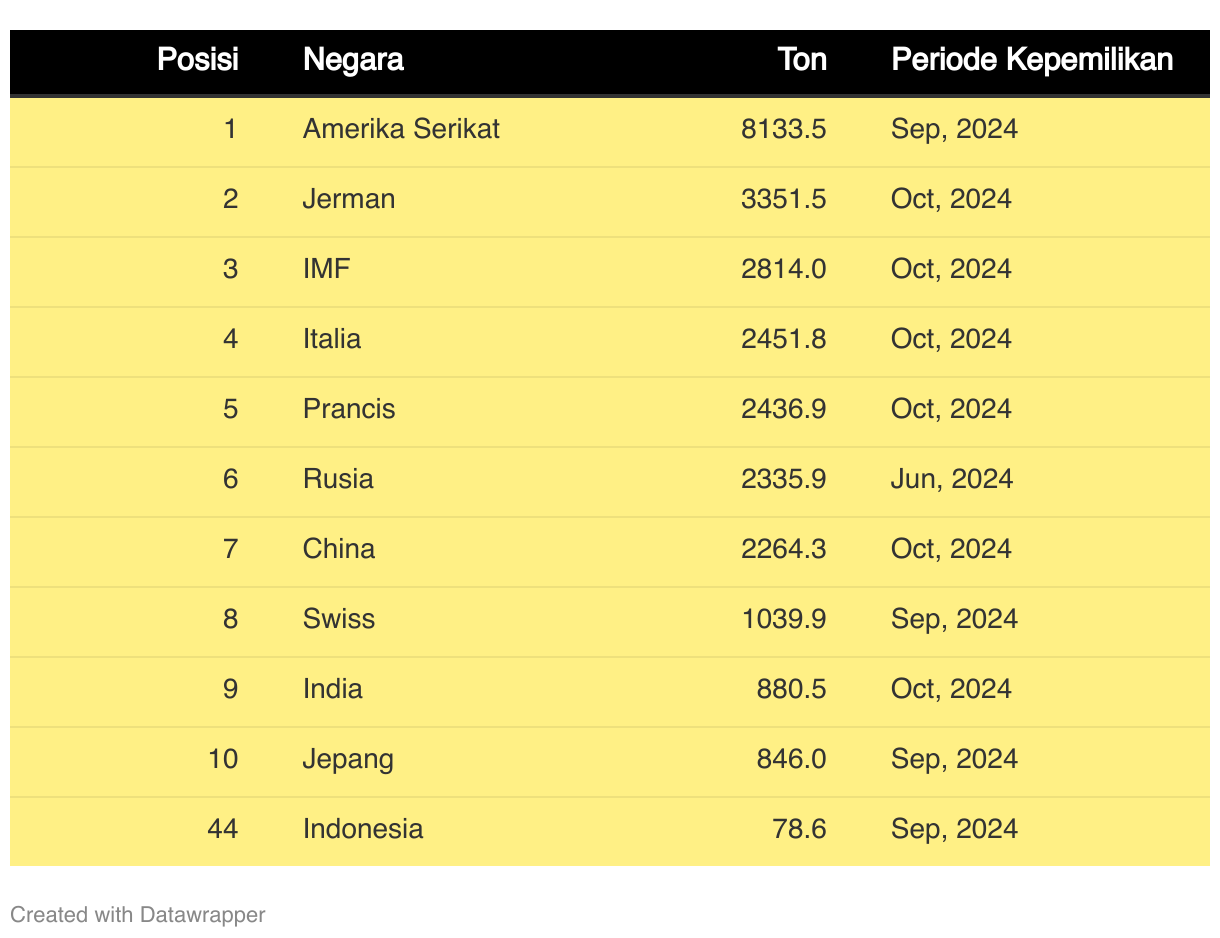Select the Indonesia country cell
1220x938 pixels.
coord(363,829)
